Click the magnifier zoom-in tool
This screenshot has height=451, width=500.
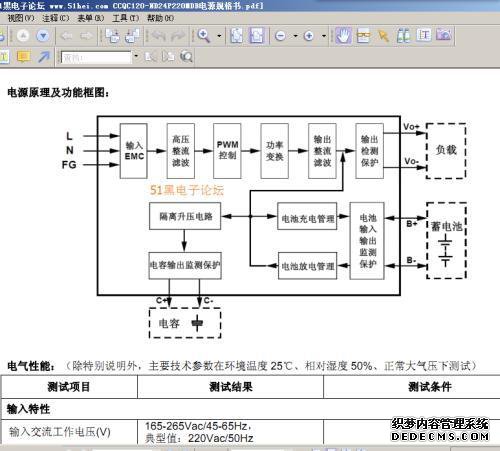tap(203, 35)
